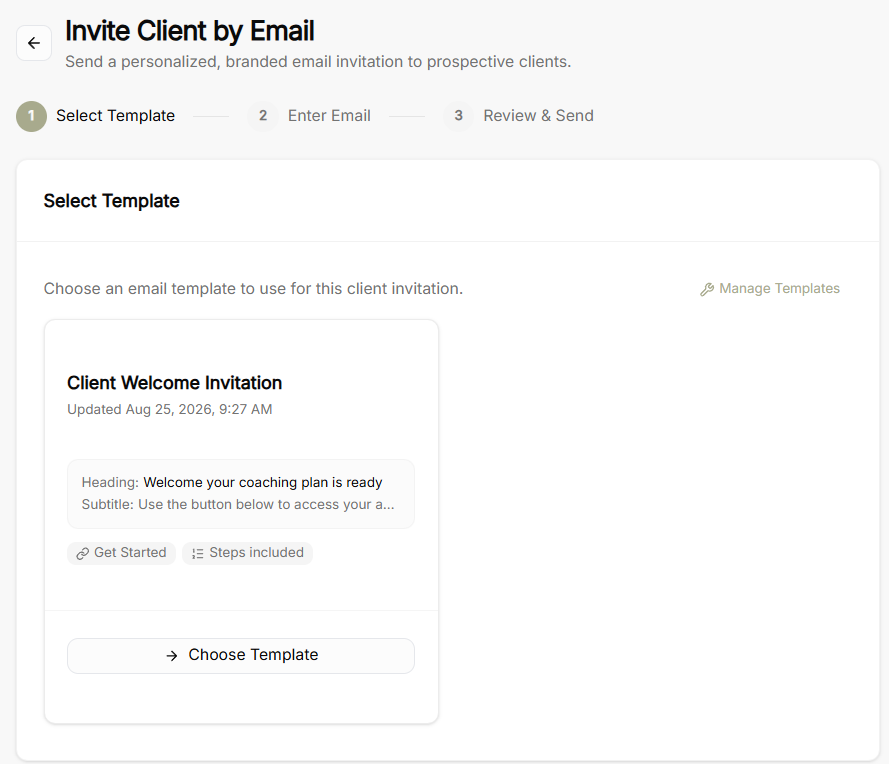The image size is (889, 764).
Task: Click the wrench icon beside Manage Templates
Action: [706, 289]
